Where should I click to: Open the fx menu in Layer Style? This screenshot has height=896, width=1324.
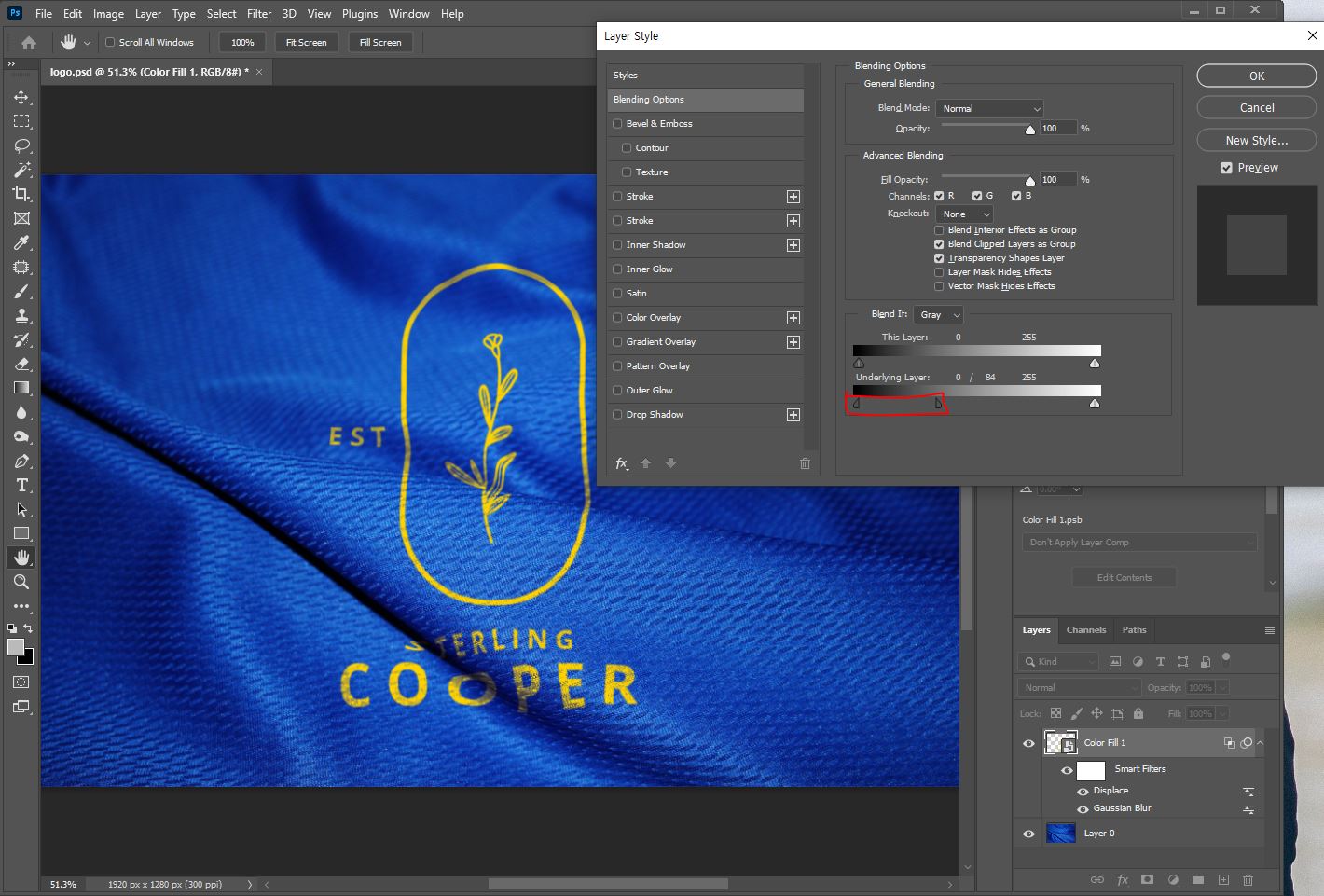pyautogui.click(x=622, y=463)
